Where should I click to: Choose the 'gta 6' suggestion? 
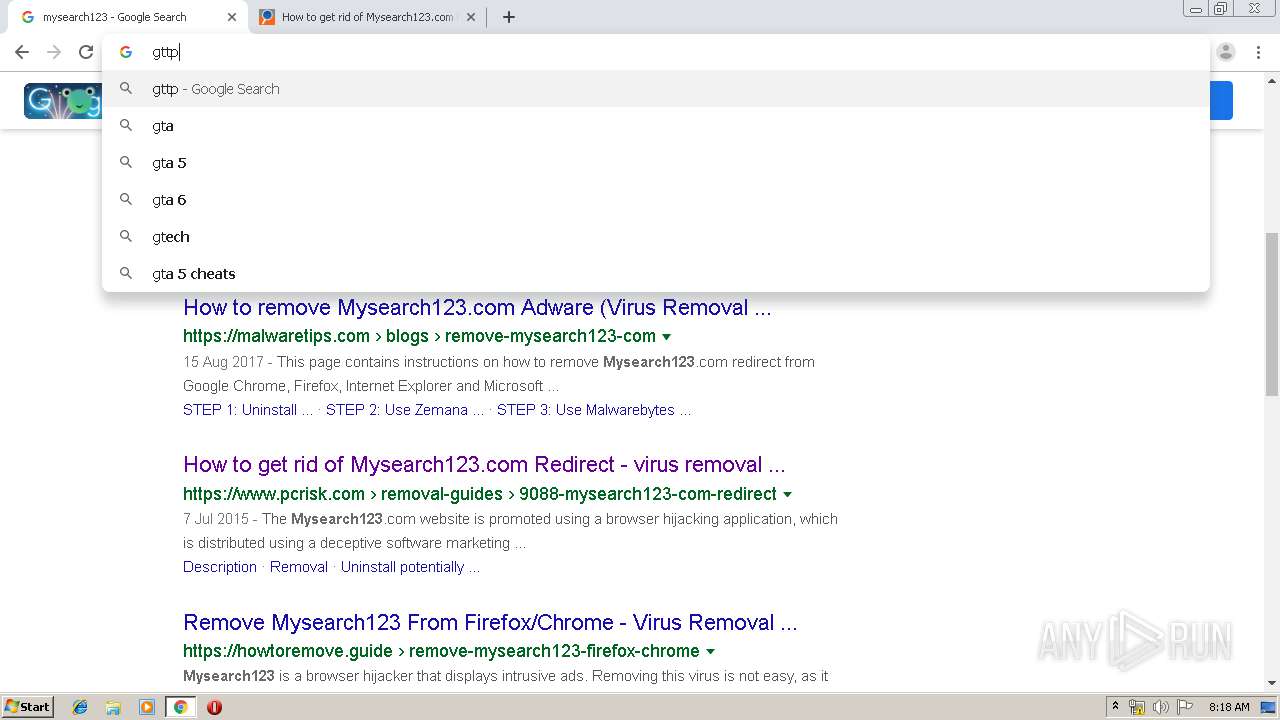click(x=655, y=200)
